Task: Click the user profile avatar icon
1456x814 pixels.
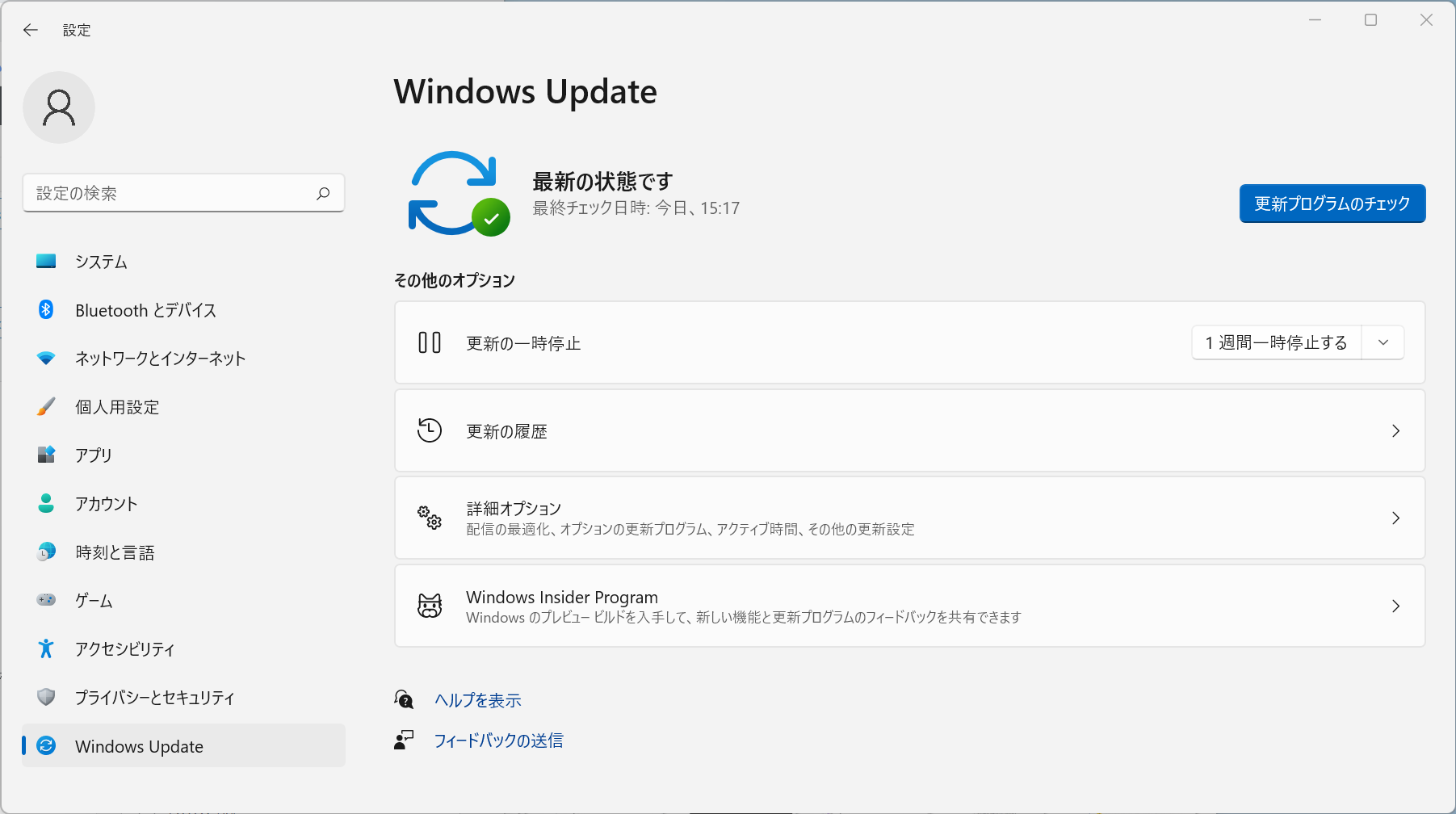Action: 59,107
